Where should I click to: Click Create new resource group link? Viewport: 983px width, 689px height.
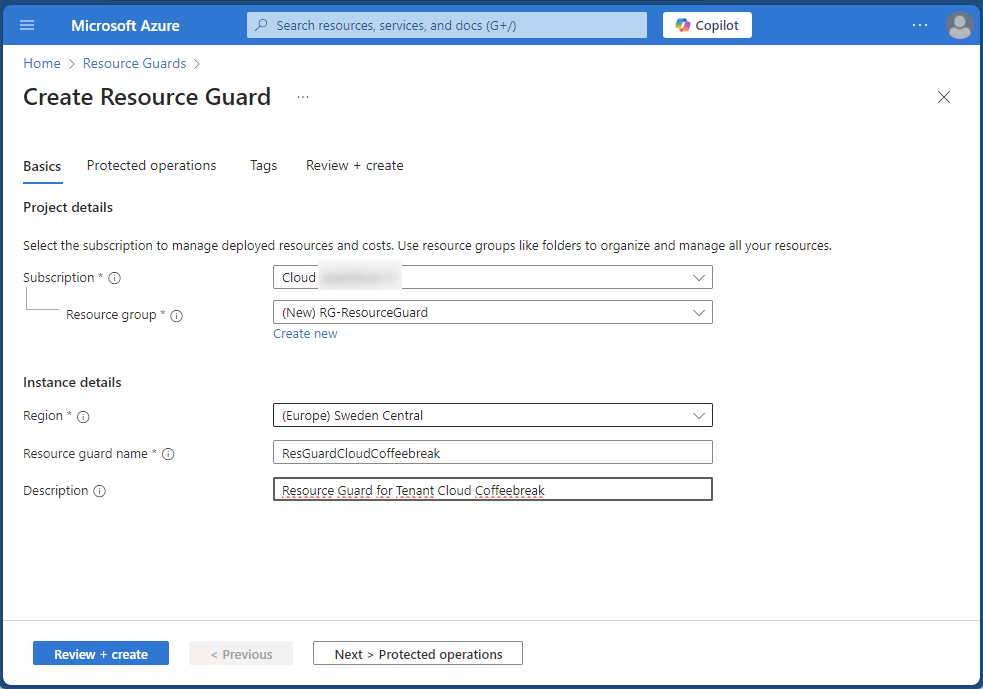click(305, 334)
